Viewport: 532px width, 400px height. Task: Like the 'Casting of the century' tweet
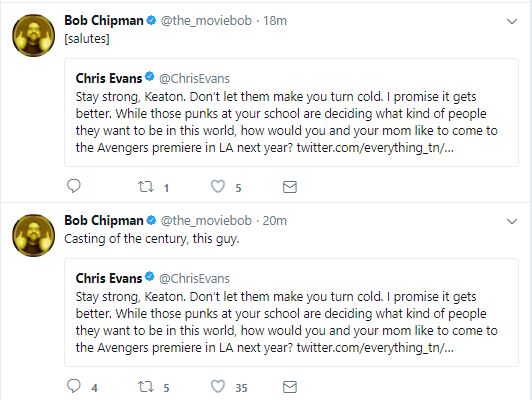pyautogui.click(x=218, y=386)
